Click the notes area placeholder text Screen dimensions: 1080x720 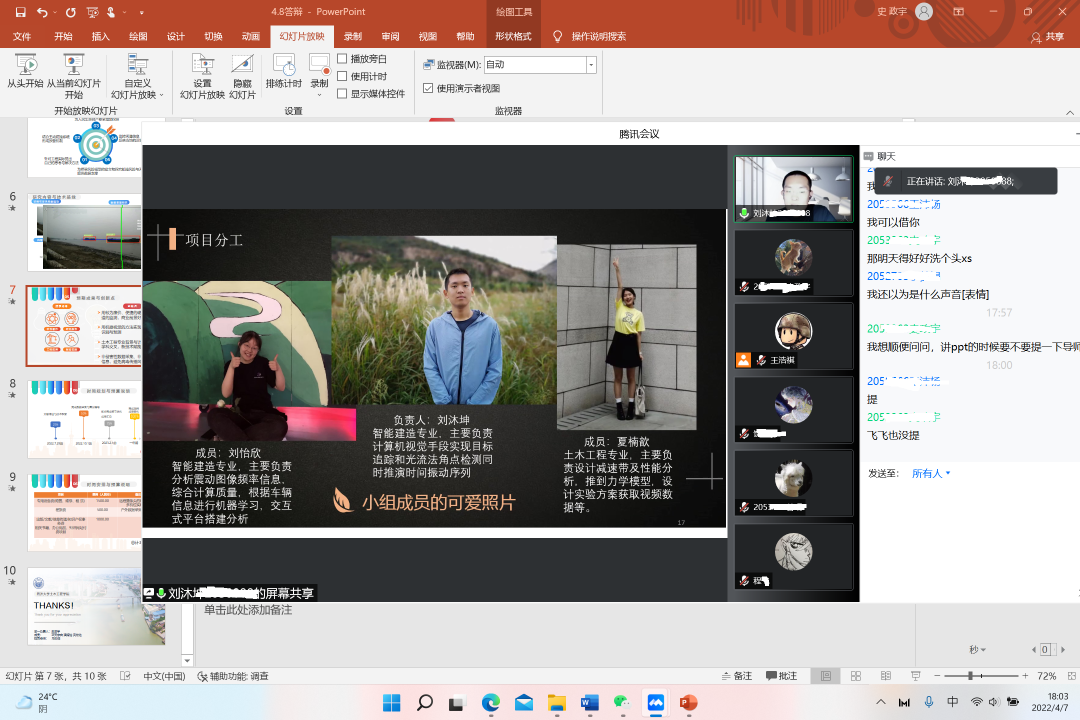click(248, 610)
